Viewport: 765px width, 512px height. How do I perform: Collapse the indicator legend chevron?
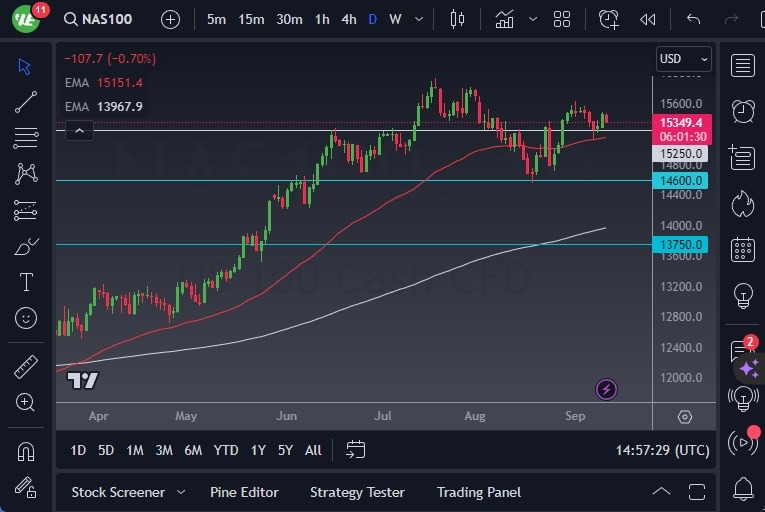click(x=79, y=129)
